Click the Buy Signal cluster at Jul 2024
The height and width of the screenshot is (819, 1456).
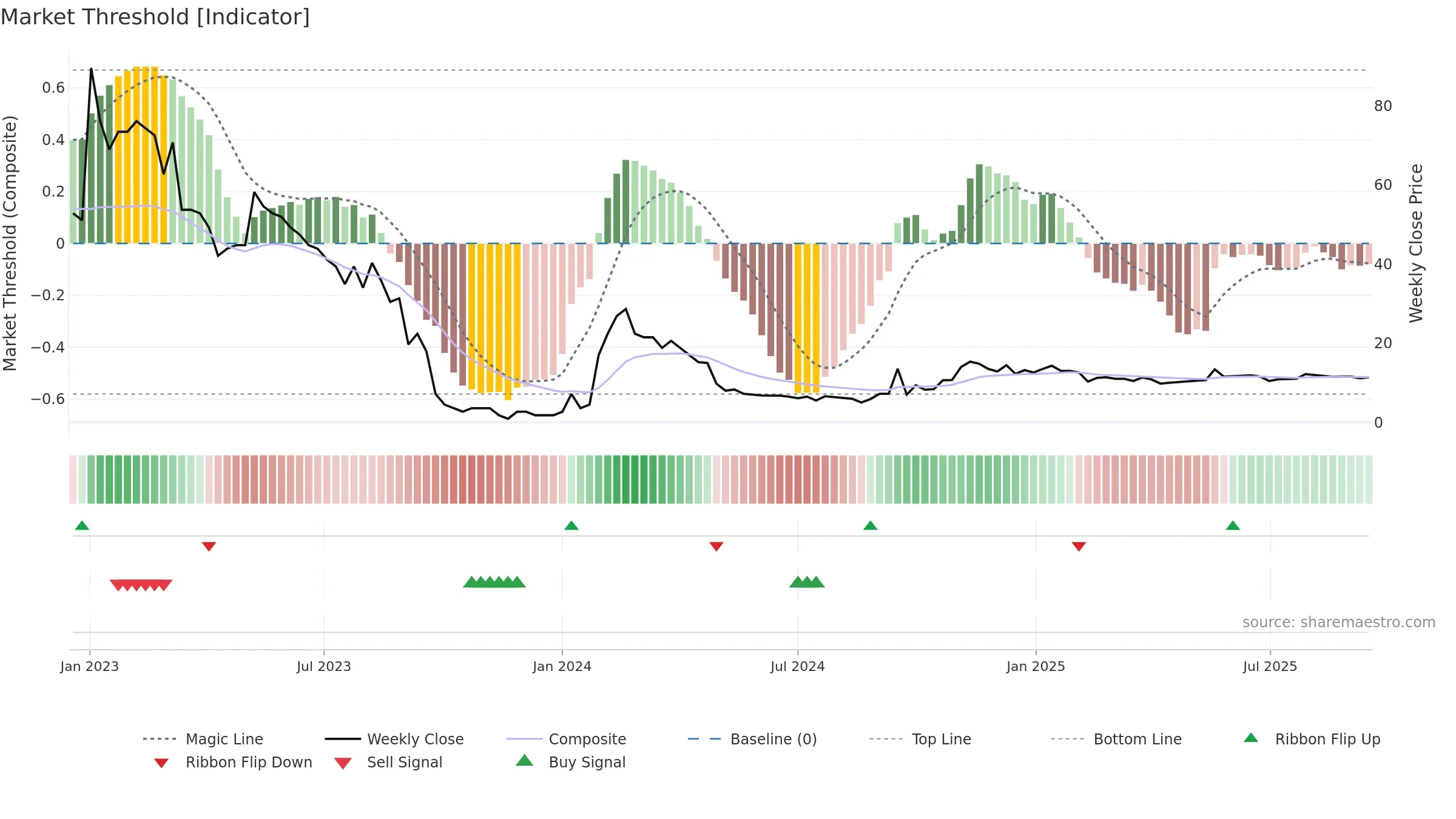pyautogui.click(x=807, y=582)
